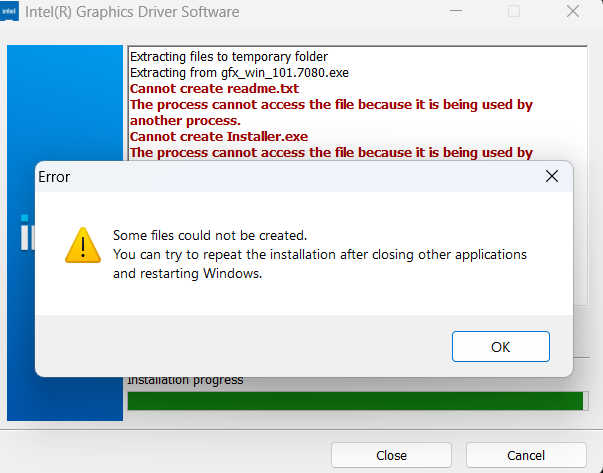The height and width of the screenshot is (473, 603).
Task: Click OK in the Error dialog
Action: [x=501, y=346]
